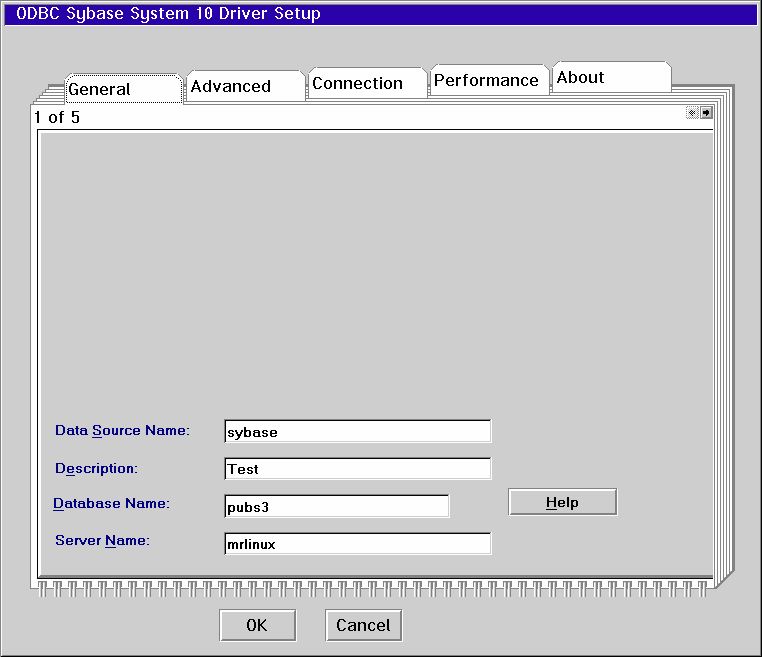Go to the previous notebook page arrow
This screenshot has width=762, height=657.
coord(692,113)
